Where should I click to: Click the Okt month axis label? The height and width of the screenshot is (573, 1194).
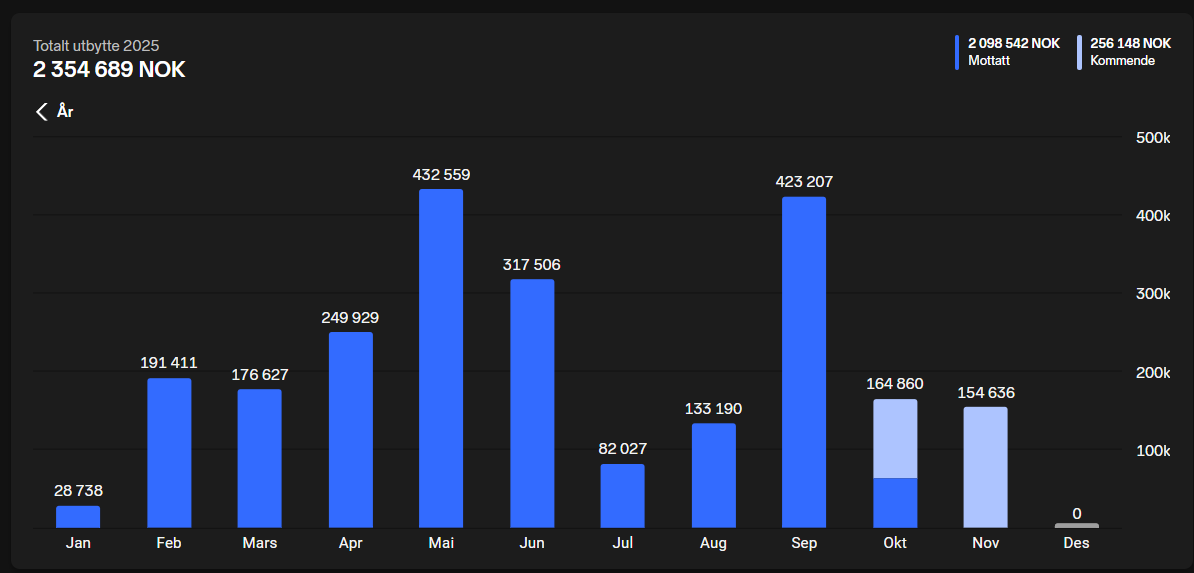tap(895, 543)
